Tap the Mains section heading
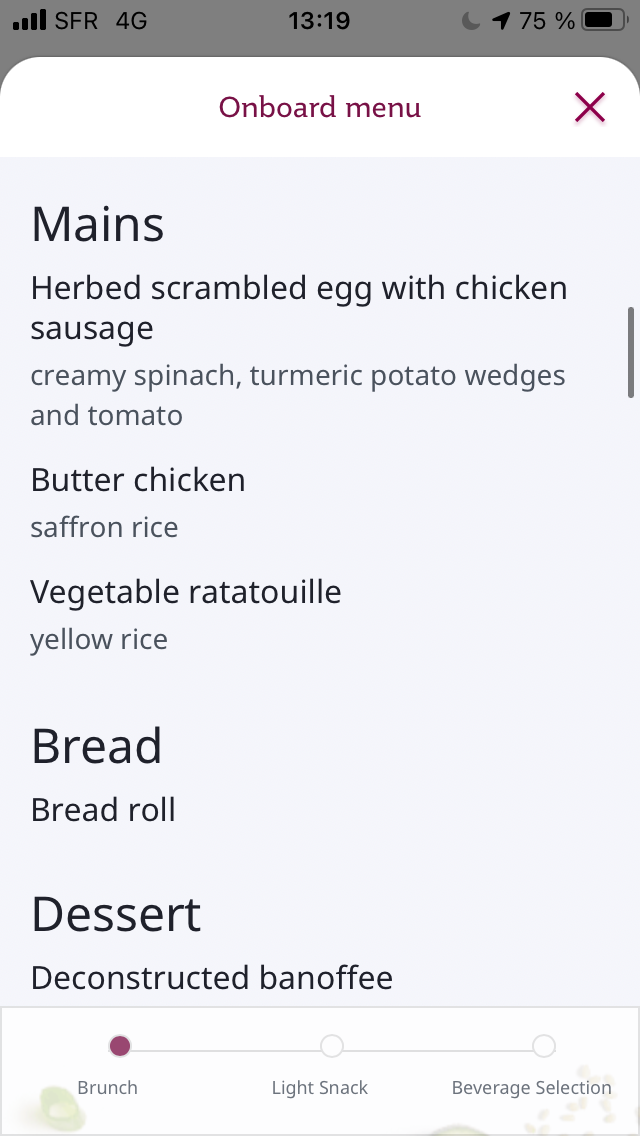Screen dimensions: 640x1136 coord(97,224)
